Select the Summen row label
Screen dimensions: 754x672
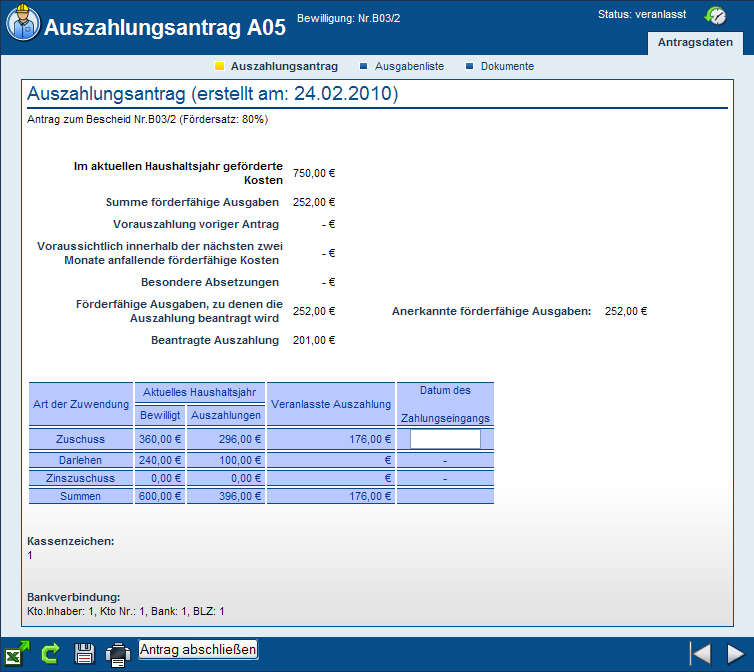click(80, 496)
